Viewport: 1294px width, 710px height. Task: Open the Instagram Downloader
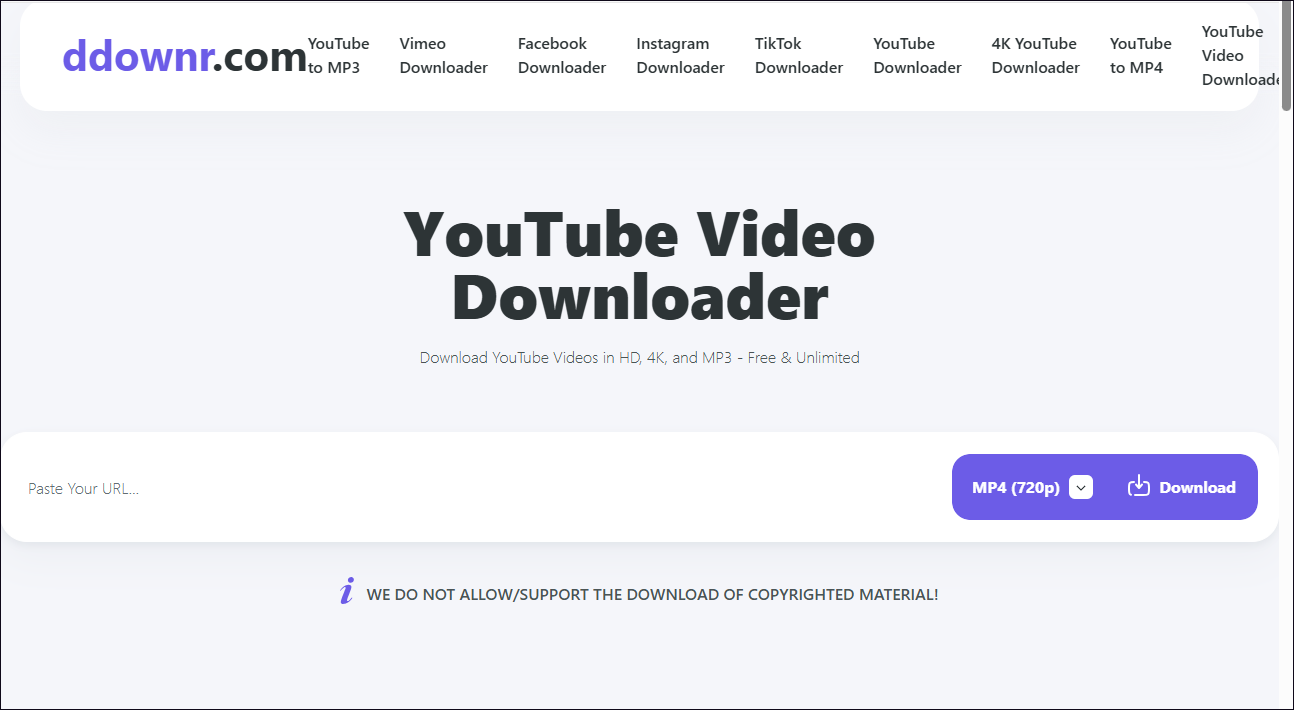pos(680,55)
